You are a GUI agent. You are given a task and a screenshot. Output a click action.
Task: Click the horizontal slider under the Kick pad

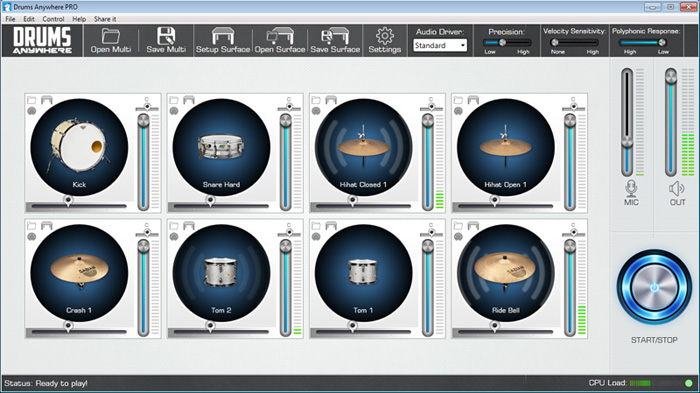pos(79,206)
